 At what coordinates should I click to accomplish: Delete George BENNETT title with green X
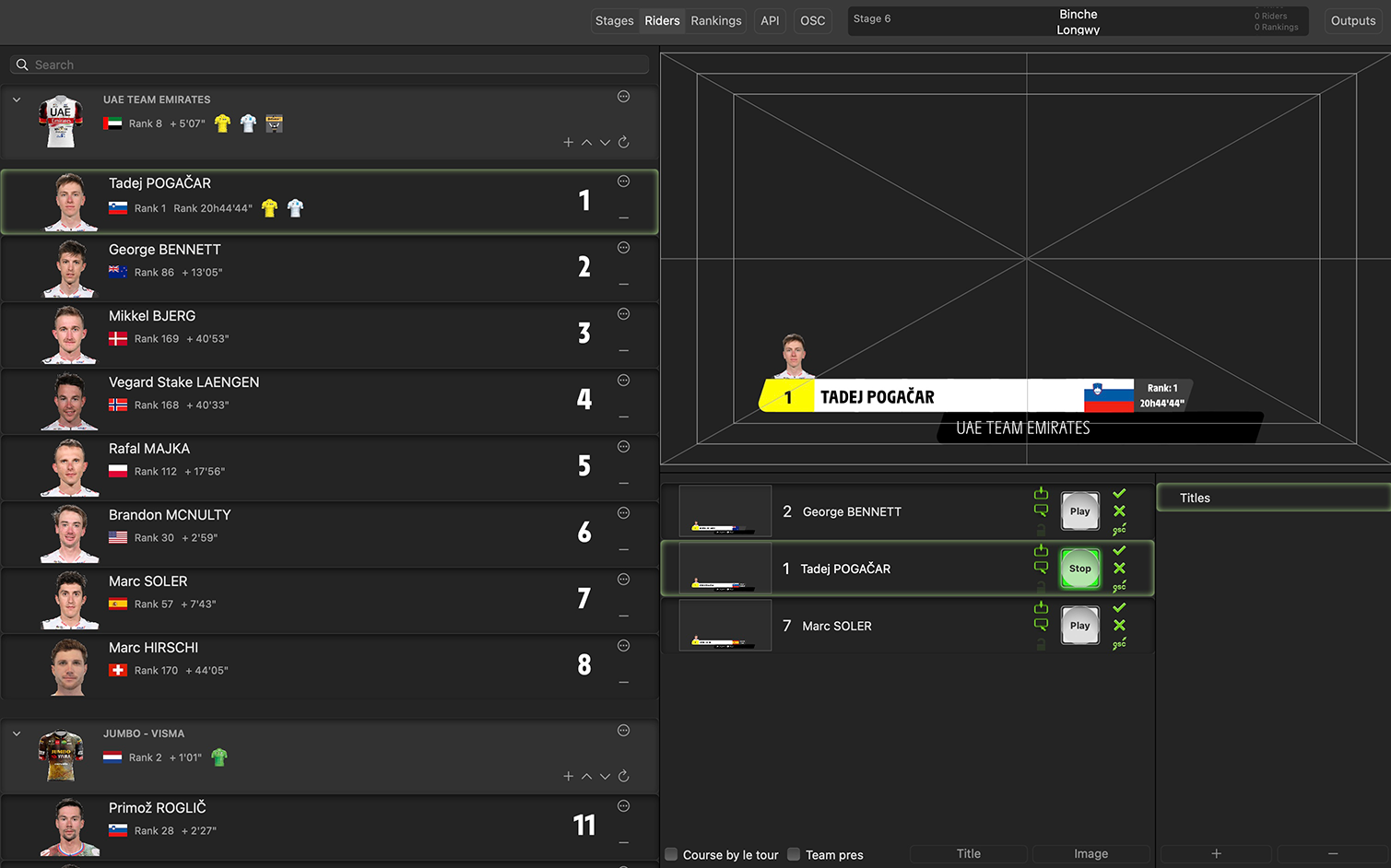(x=1119, y=511)
